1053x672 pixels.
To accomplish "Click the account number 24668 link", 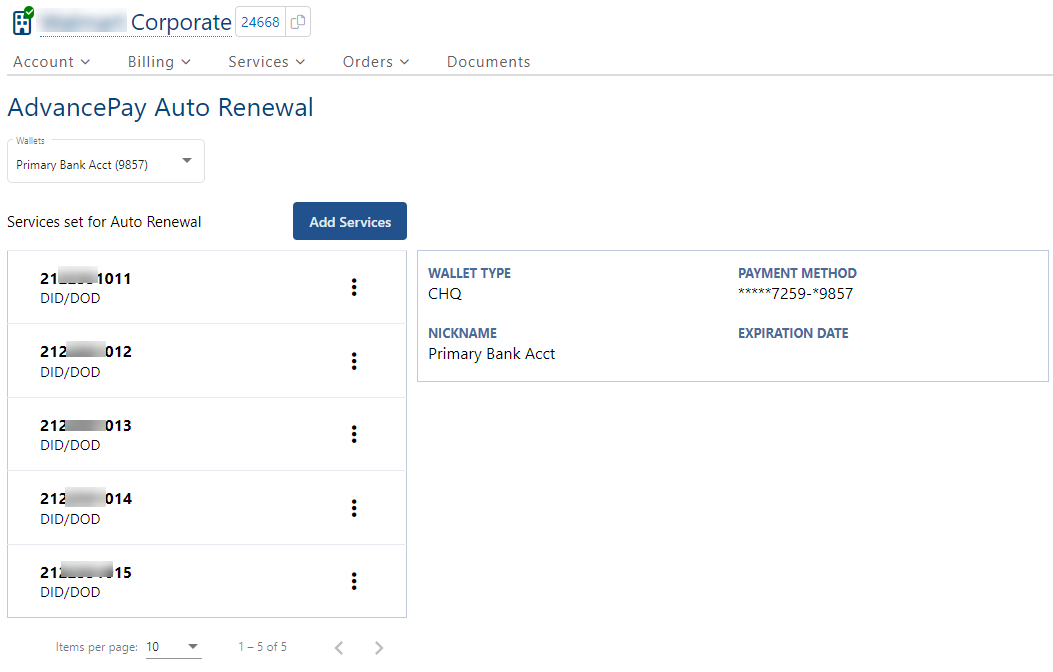I will 260,22.
